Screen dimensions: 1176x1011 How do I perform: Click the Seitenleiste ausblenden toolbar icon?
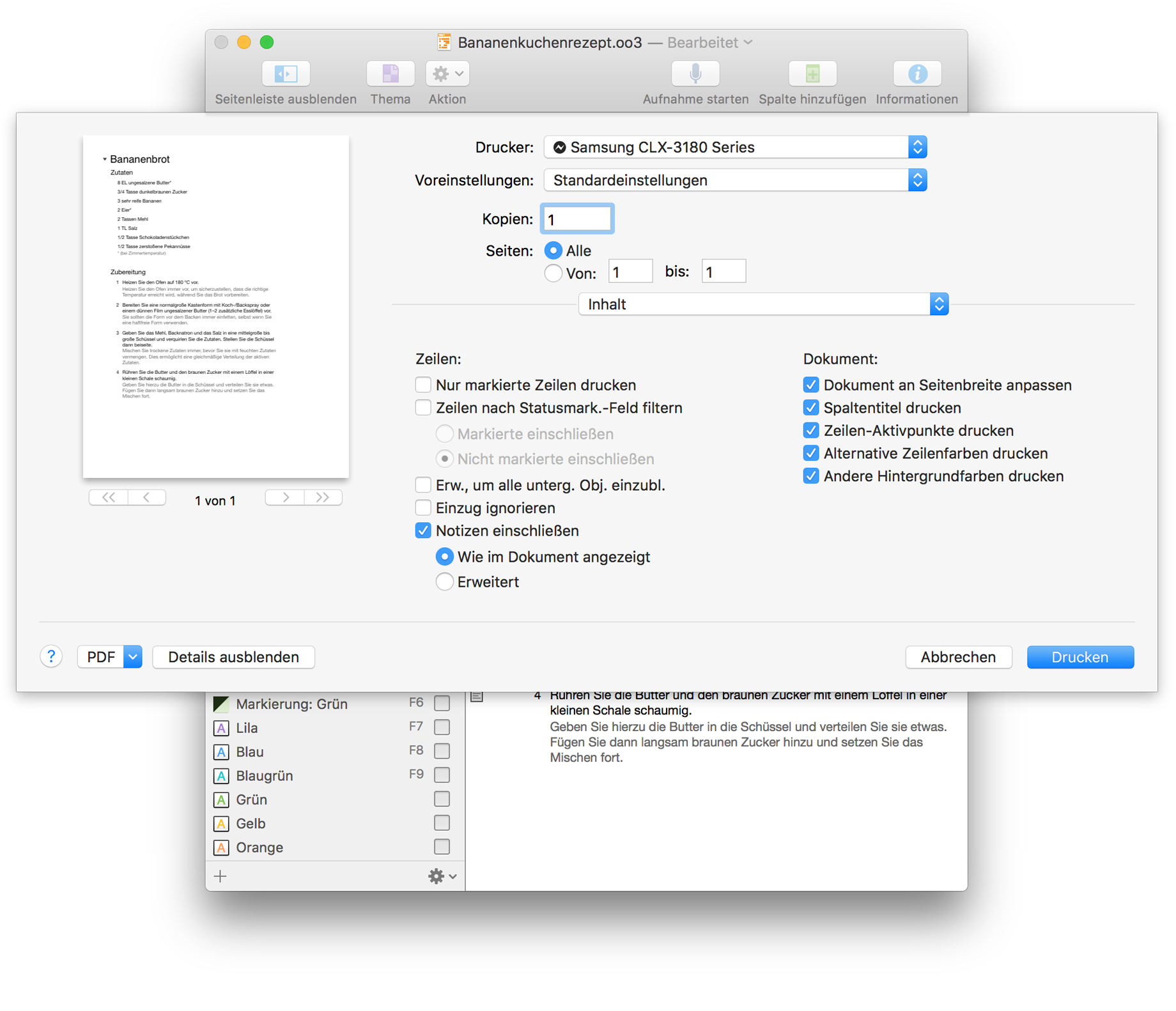(x=286, y=74)
